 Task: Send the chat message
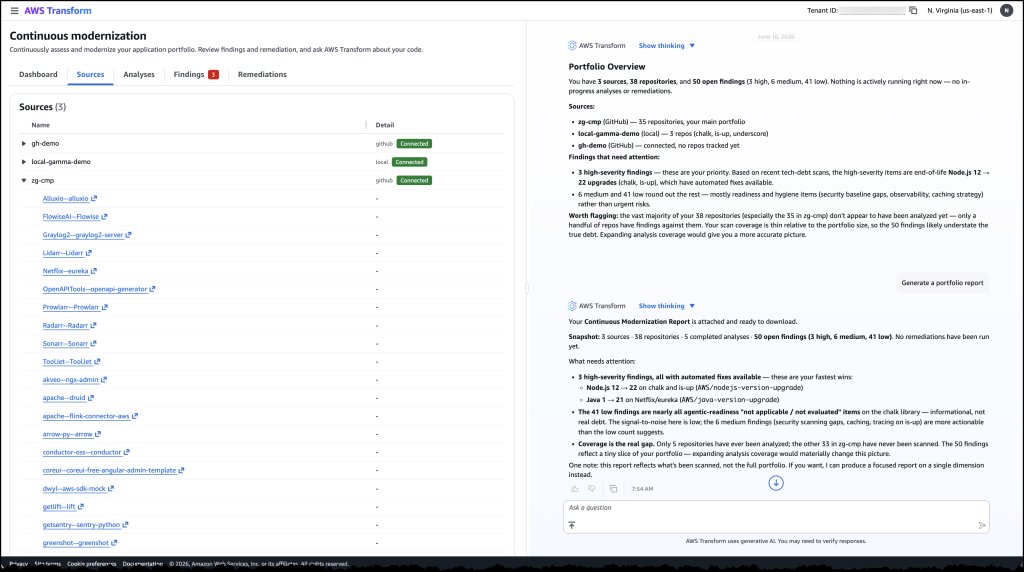click(982, 525)
